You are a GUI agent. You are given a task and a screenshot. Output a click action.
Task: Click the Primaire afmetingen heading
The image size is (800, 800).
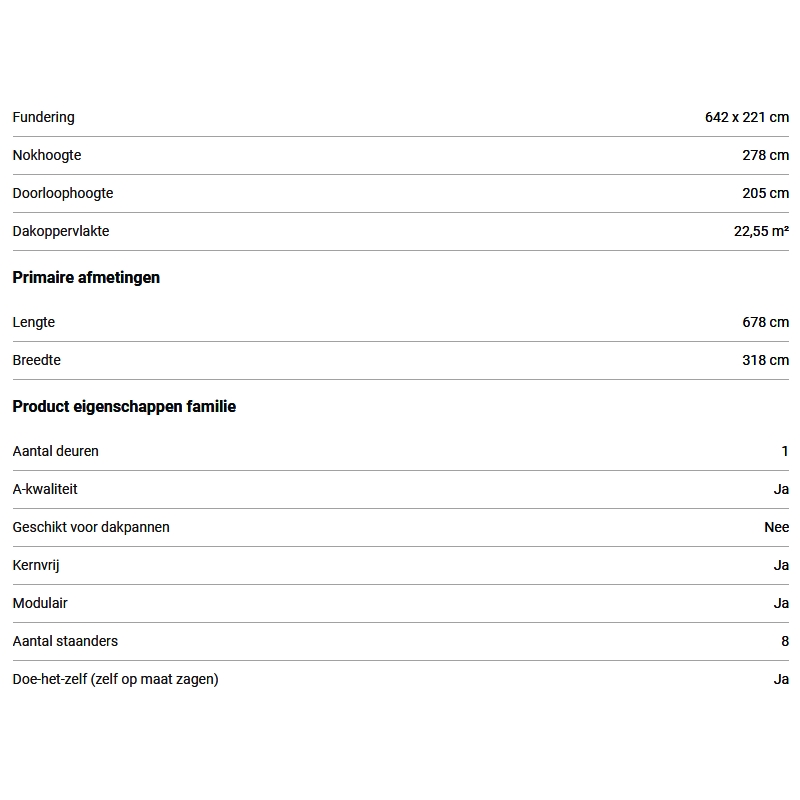coord(86,278)
